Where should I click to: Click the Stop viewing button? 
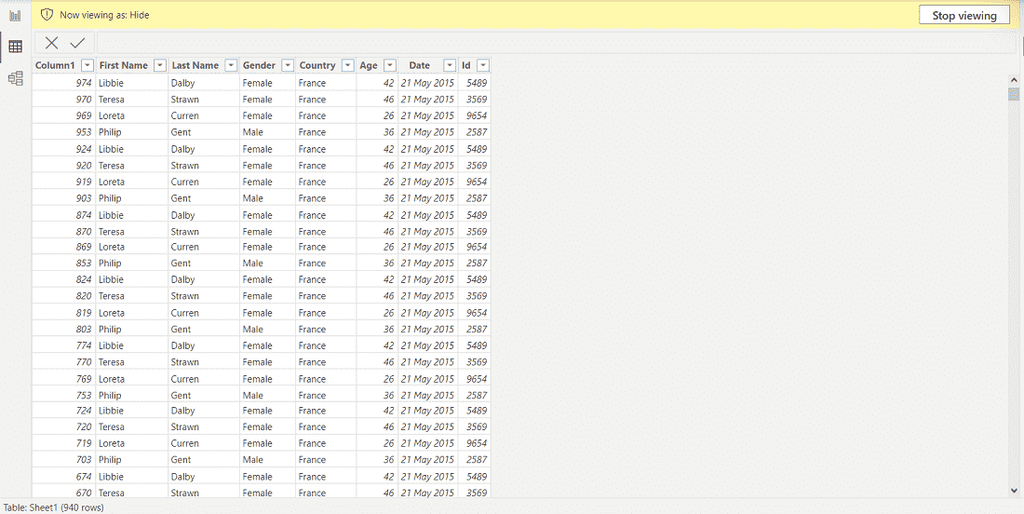coord(964,15)
